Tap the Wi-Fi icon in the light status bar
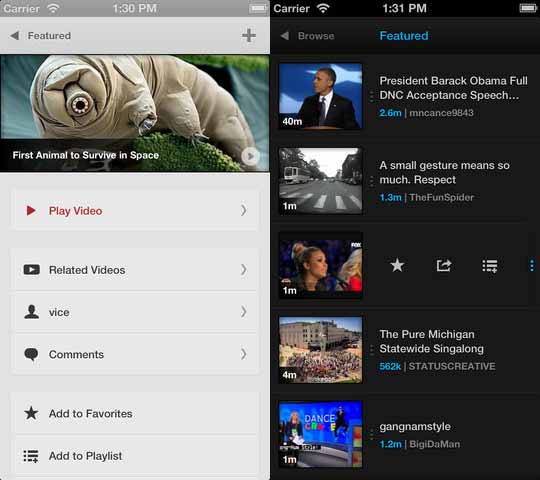The width and height of the screenshot is (540, 480). [53, 8]
